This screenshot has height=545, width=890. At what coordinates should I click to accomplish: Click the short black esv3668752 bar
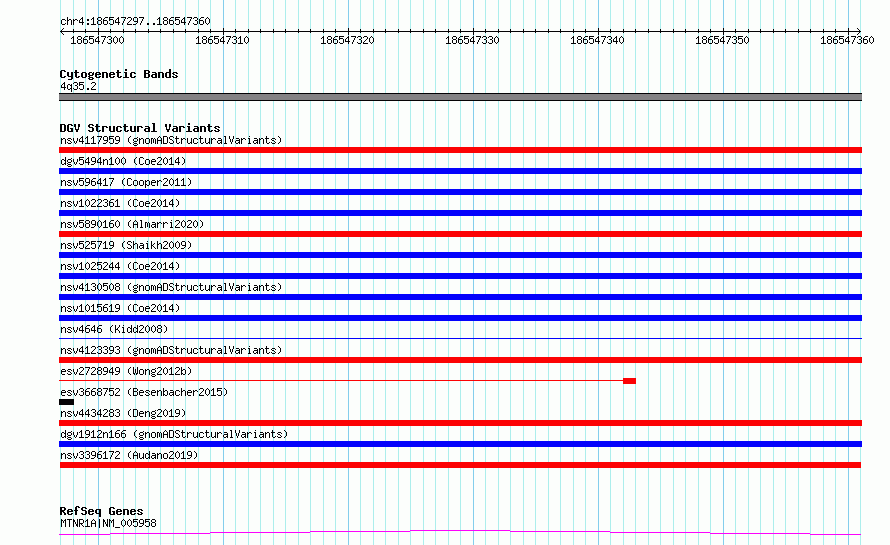tap(66, 402)
